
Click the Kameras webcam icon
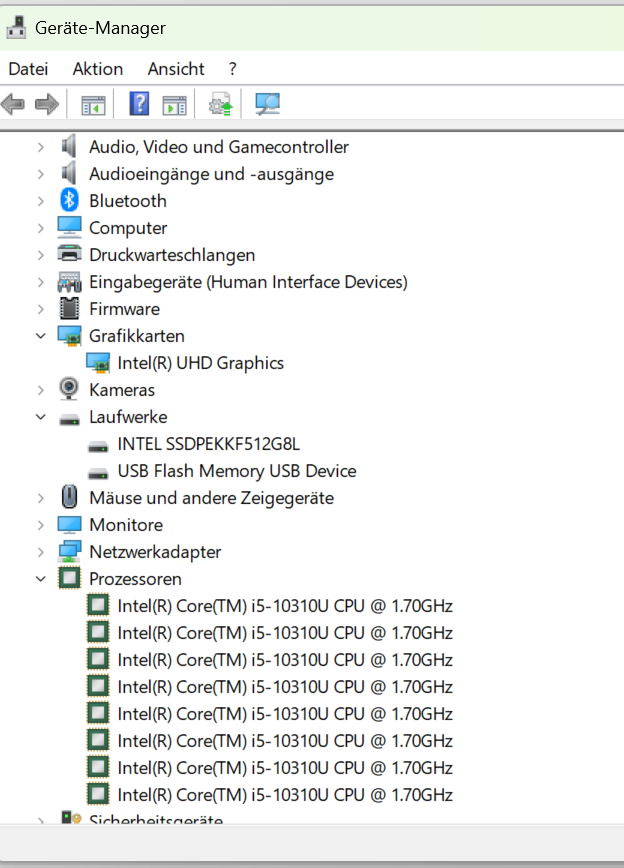(69, 389)
